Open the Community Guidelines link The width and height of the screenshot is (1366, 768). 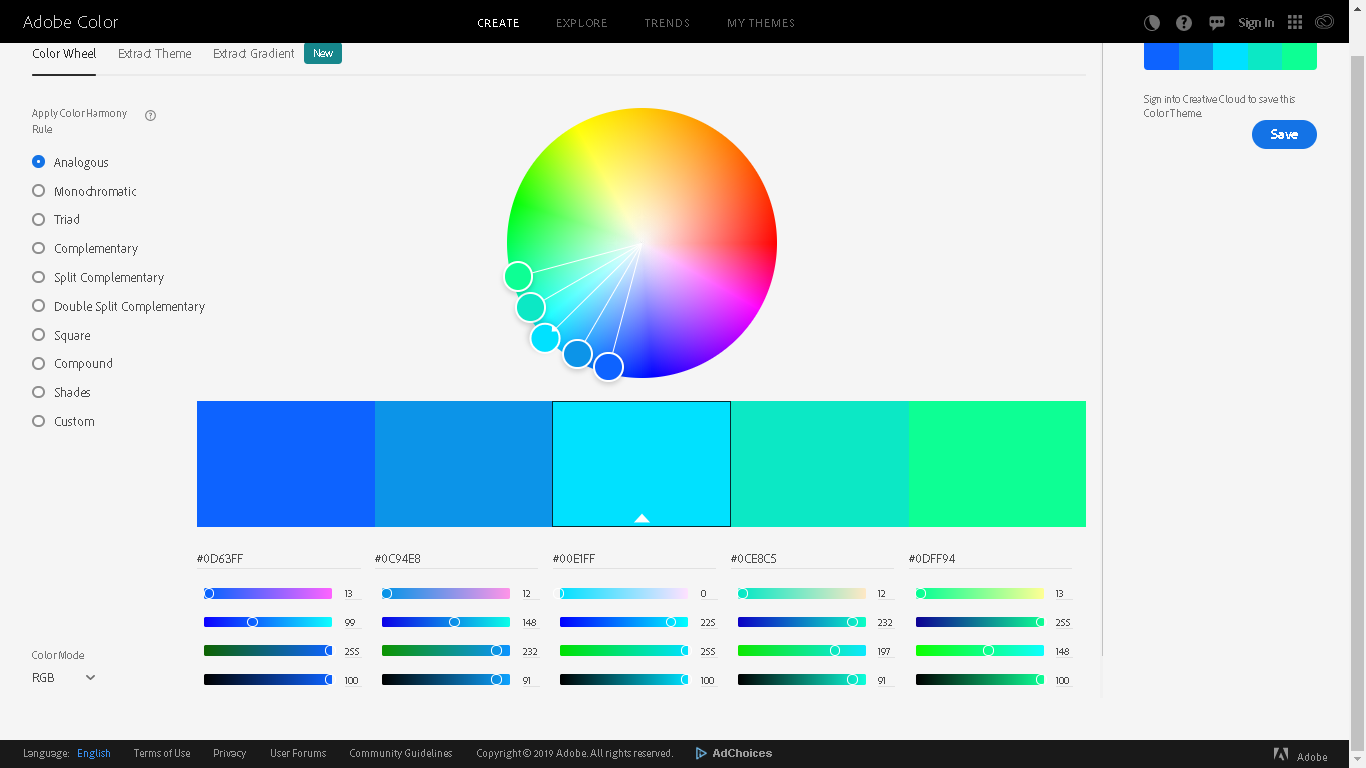tap(401, 753)
